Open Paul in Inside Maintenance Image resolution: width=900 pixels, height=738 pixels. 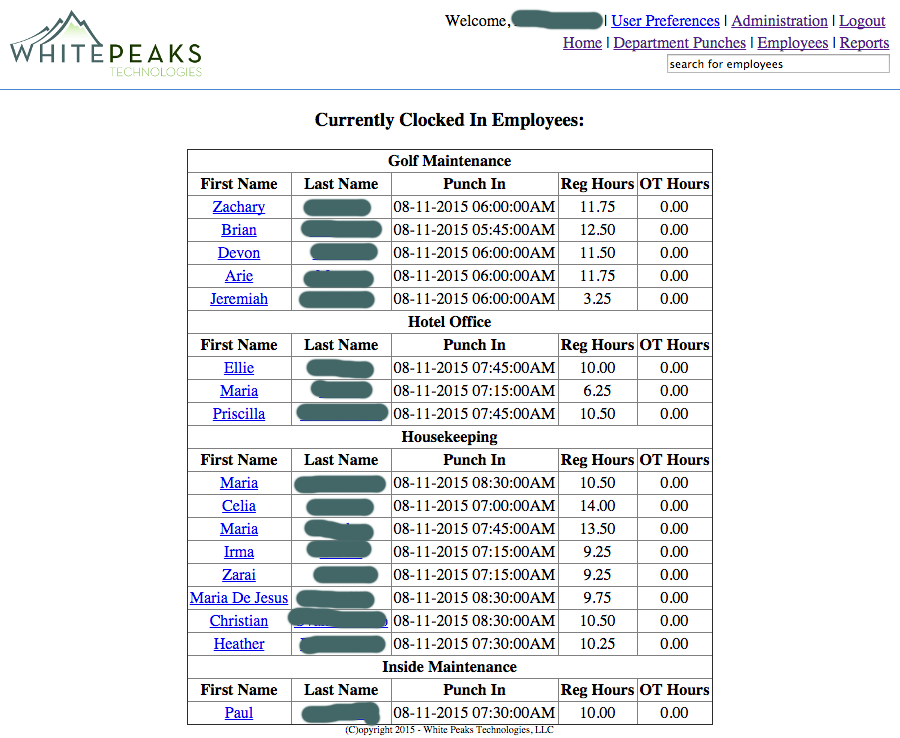[x=239, y=712]
